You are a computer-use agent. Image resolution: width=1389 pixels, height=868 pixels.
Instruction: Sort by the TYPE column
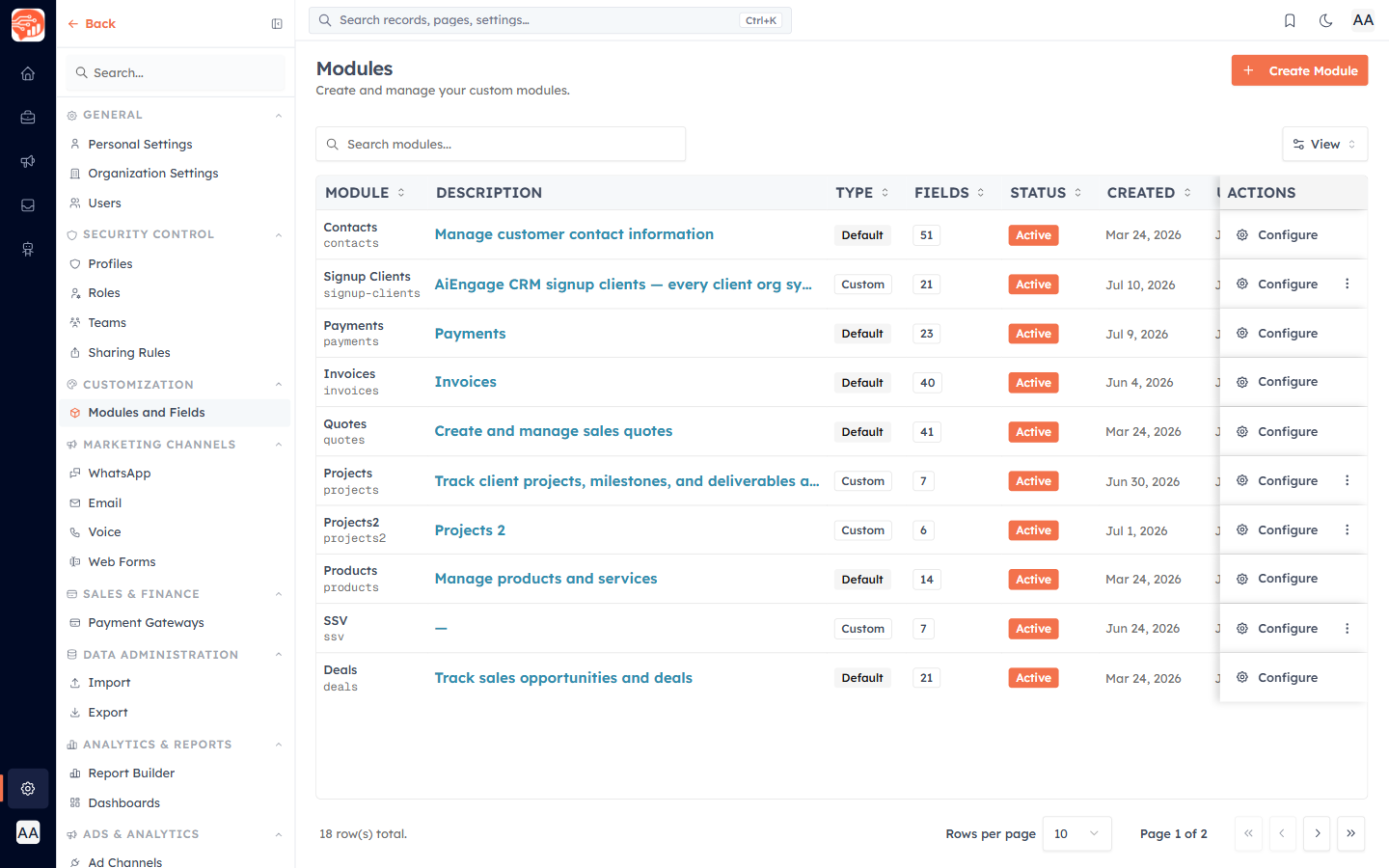[x=862, y=193]
